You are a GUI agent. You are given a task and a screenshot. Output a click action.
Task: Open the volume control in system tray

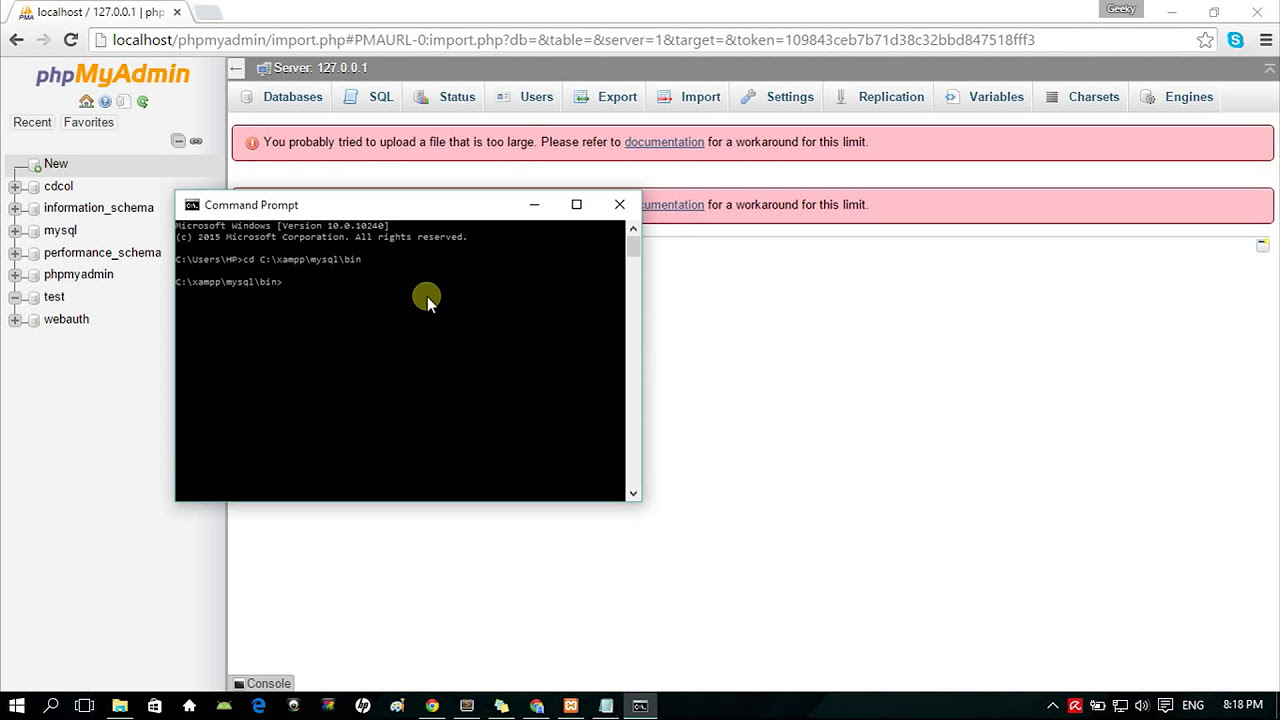1142,706
